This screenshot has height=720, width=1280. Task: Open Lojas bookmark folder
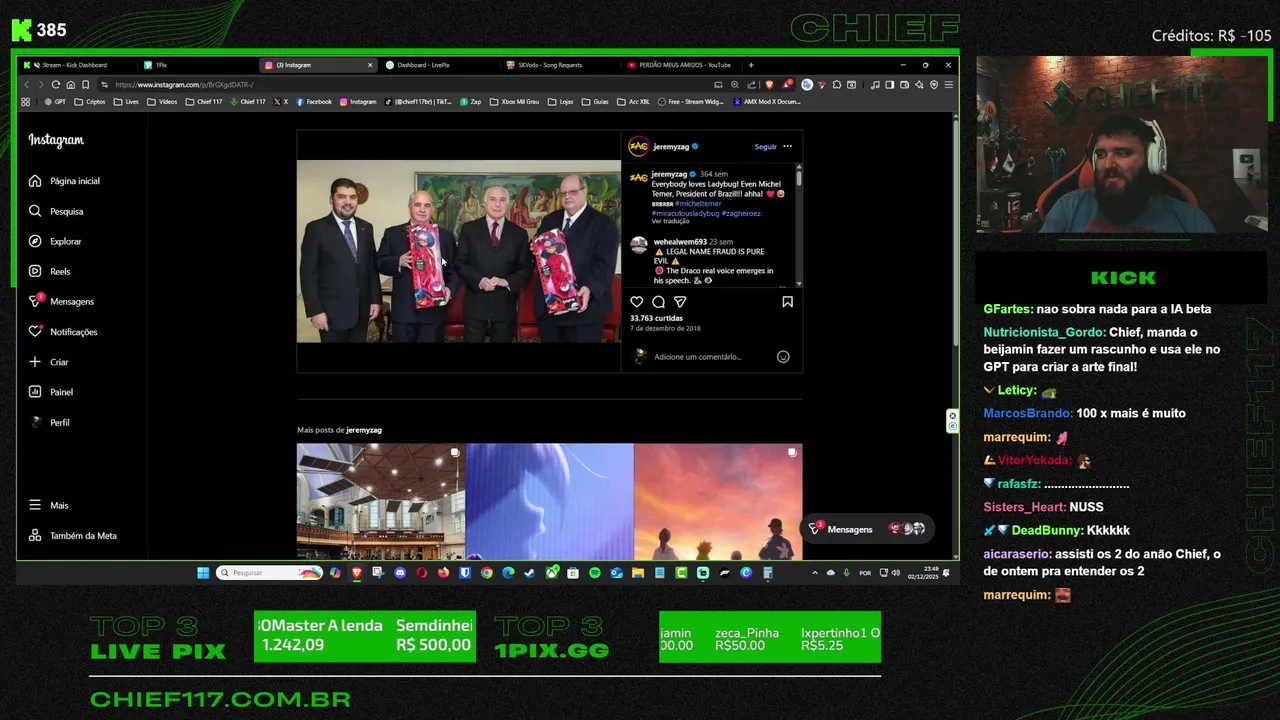click(560, 102)
